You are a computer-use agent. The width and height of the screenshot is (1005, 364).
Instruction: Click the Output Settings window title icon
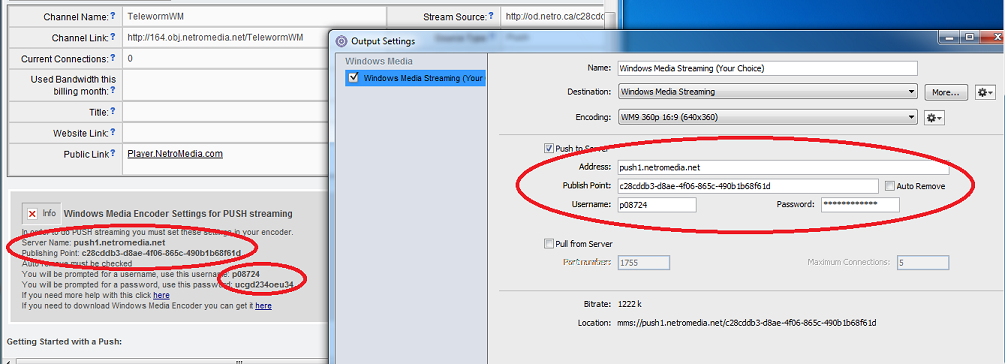tap(342, 41)
